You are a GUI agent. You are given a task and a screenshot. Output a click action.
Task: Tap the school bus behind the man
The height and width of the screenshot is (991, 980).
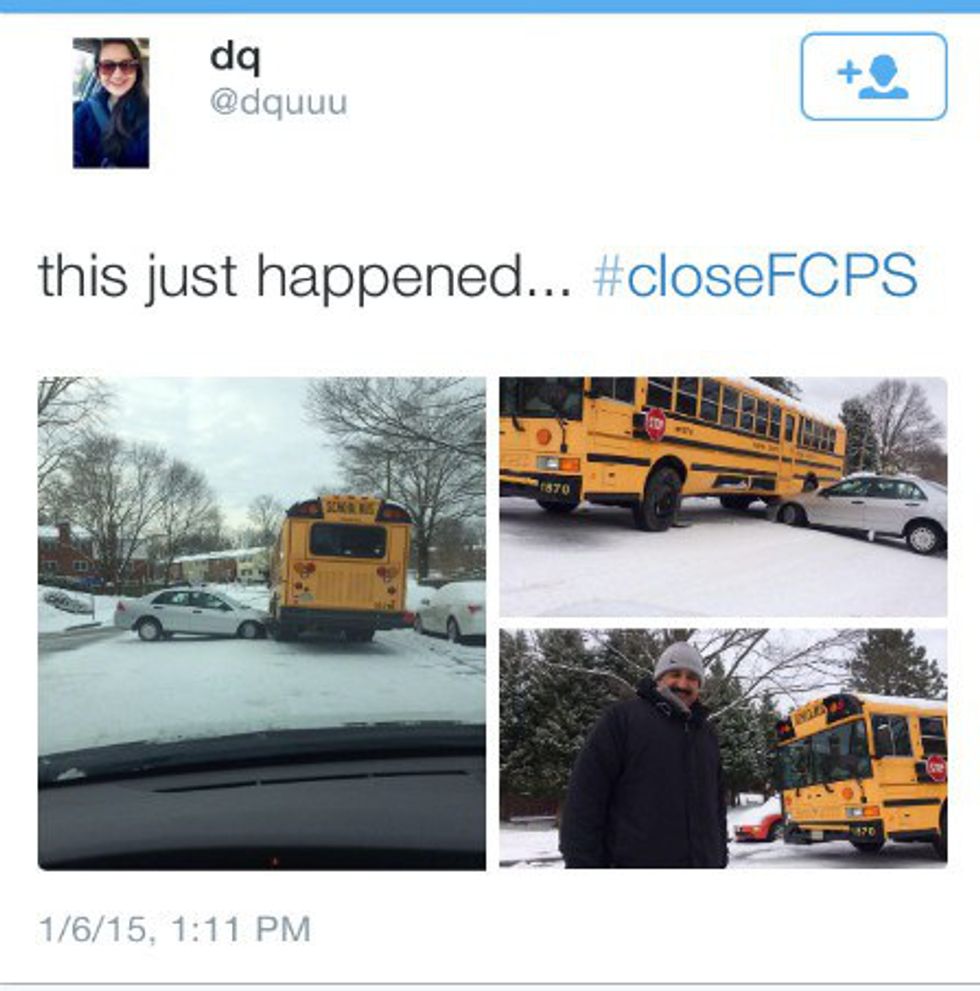coord(862,775)
